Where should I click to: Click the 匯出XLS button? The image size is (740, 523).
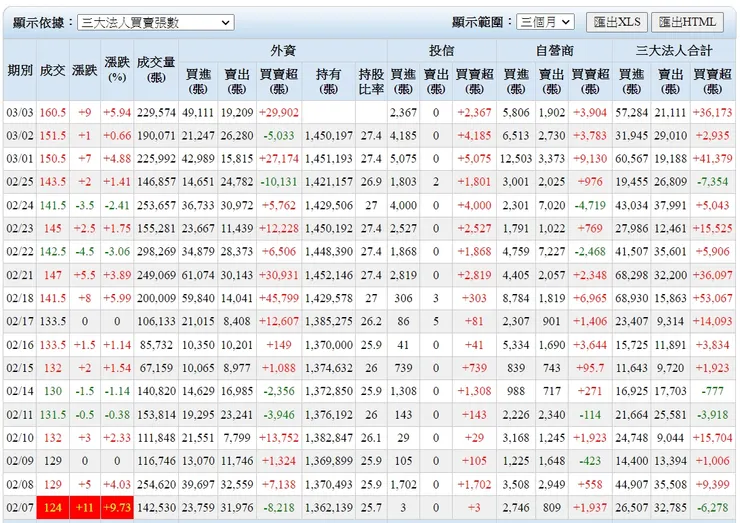click(617, 22)
